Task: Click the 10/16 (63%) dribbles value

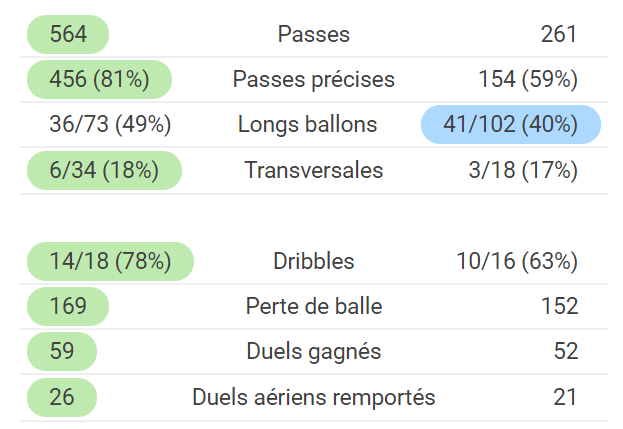Action: [517, 261]
